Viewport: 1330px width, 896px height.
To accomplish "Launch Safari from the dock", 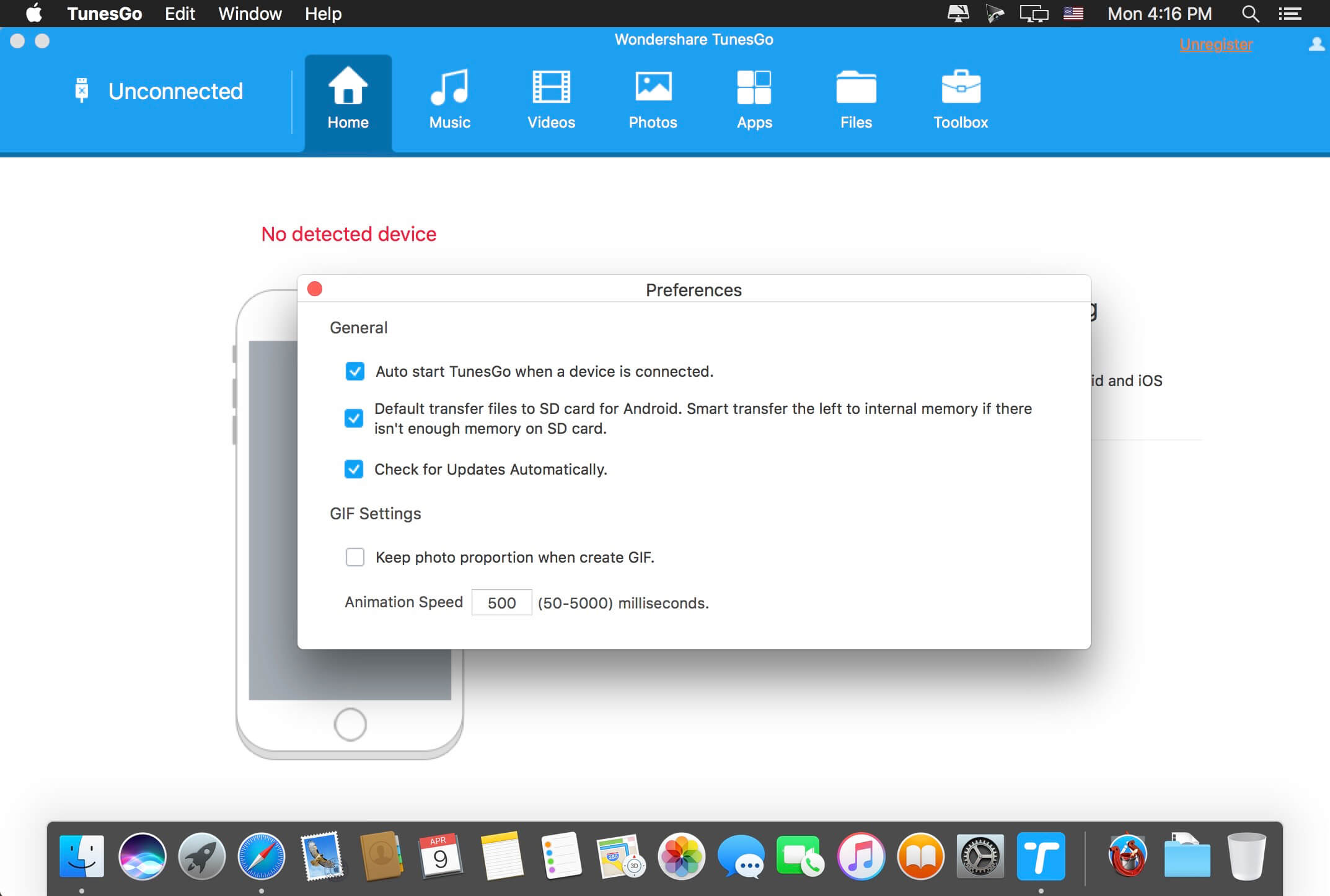I will [262, 856].
